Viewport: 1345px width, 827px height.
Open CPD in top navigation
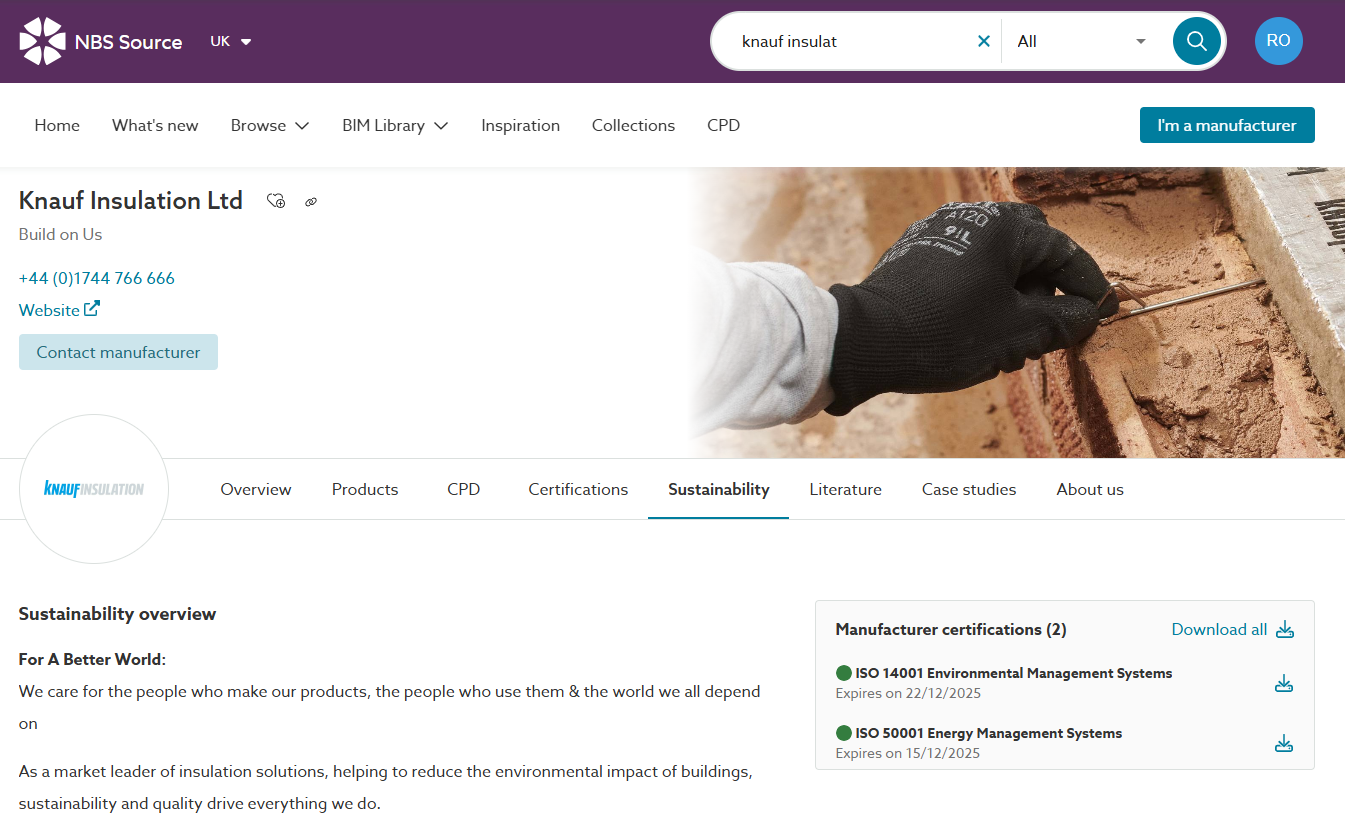tap(723, 125)
